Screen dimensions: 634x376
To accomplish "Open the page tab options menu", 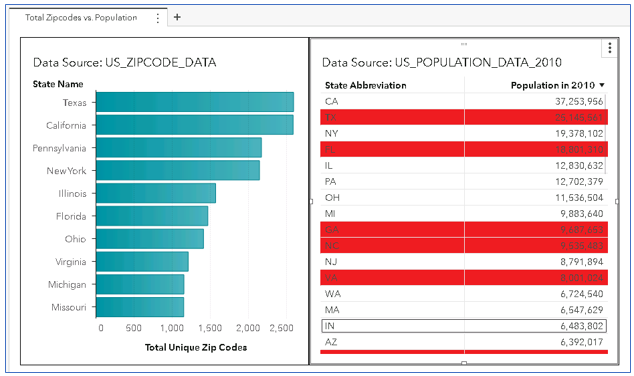I will click(x=158, y=18).
